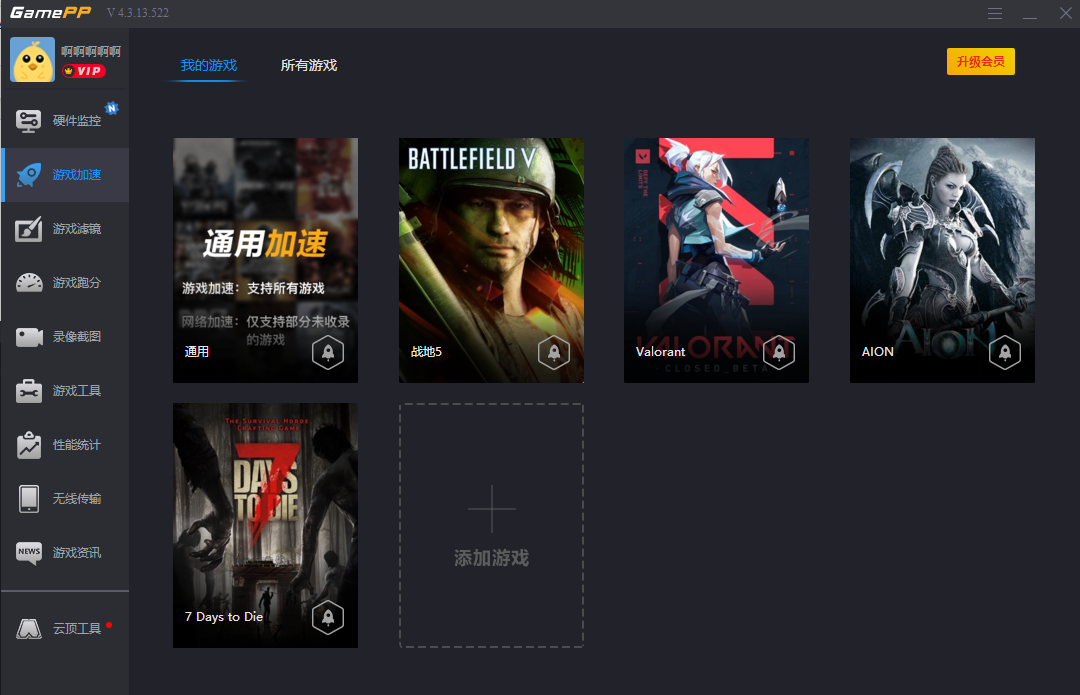Select the 游戏跑分 sidebar label
Viewport: 1080px width, 695px height.
click(x=77, y=283)
